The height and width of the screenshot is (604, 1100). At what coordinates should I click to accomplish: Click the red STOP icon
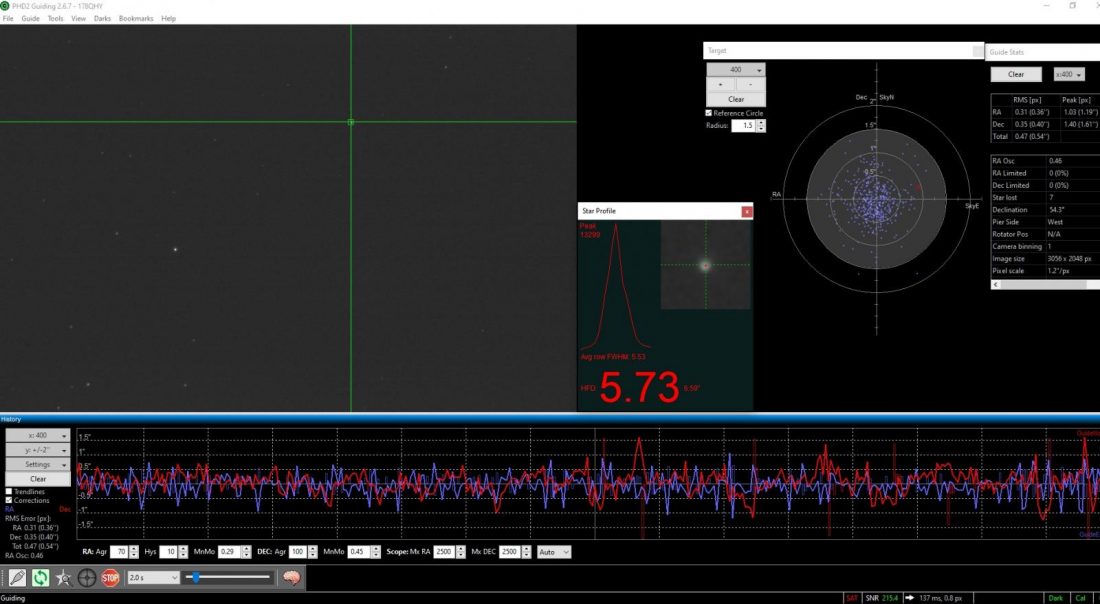coord(110,578)
